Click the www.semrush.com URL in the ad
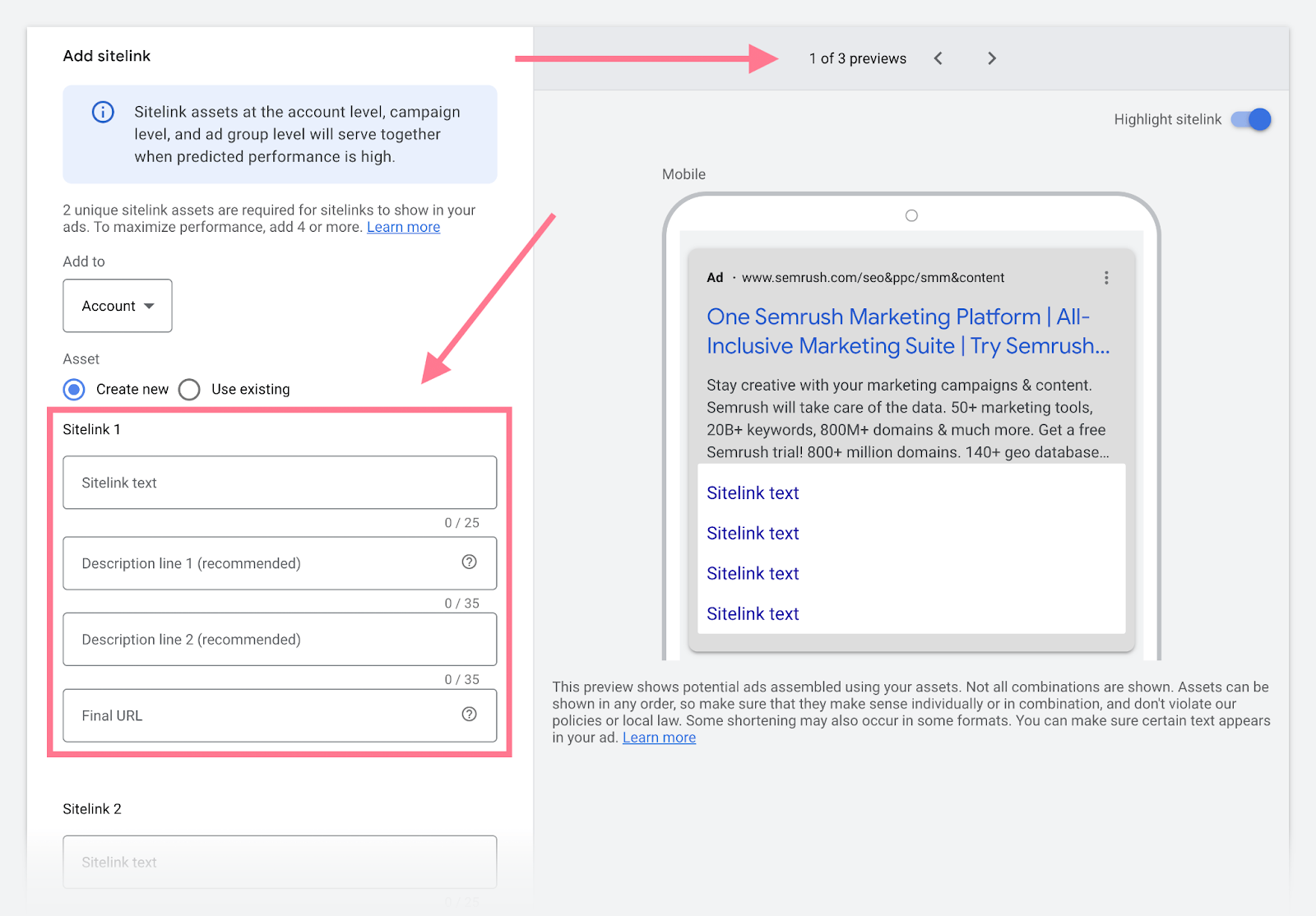This screenshot has height=916, width=1316. [873, 277]
